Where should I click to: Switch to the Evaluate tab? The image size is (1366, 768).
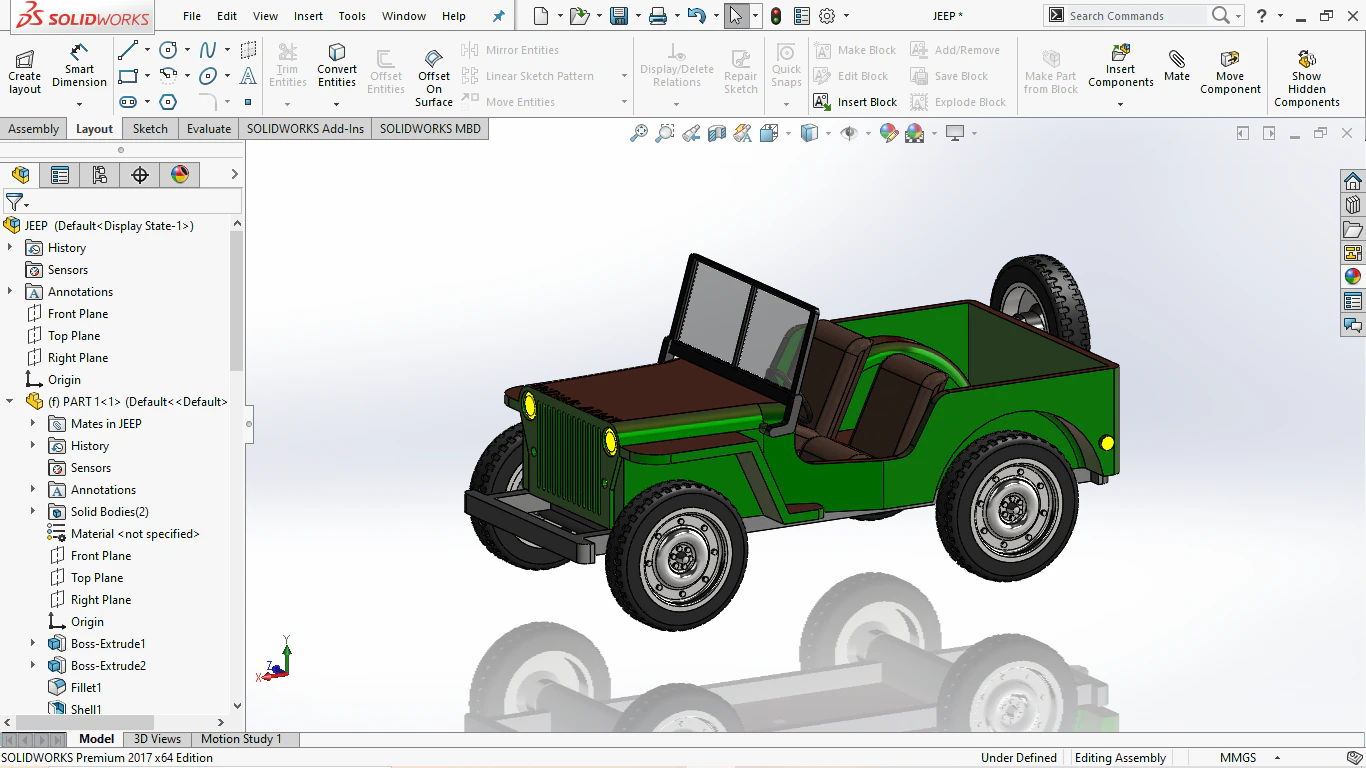coord(209,128)
